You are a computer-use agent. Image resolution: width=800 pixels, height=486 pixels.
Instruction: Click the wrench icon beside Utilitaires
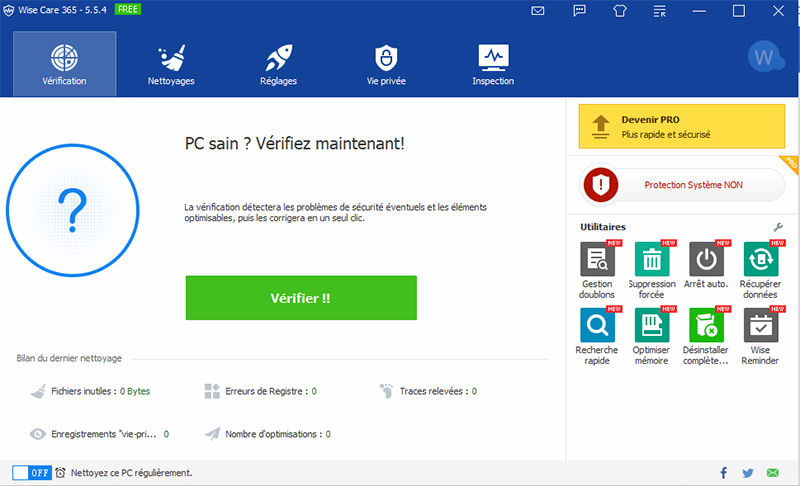[x=778, y=227]
